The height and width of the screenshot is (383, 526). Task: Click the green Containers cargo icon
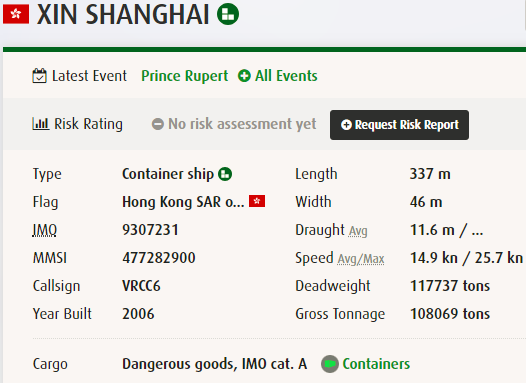point(330,364)
